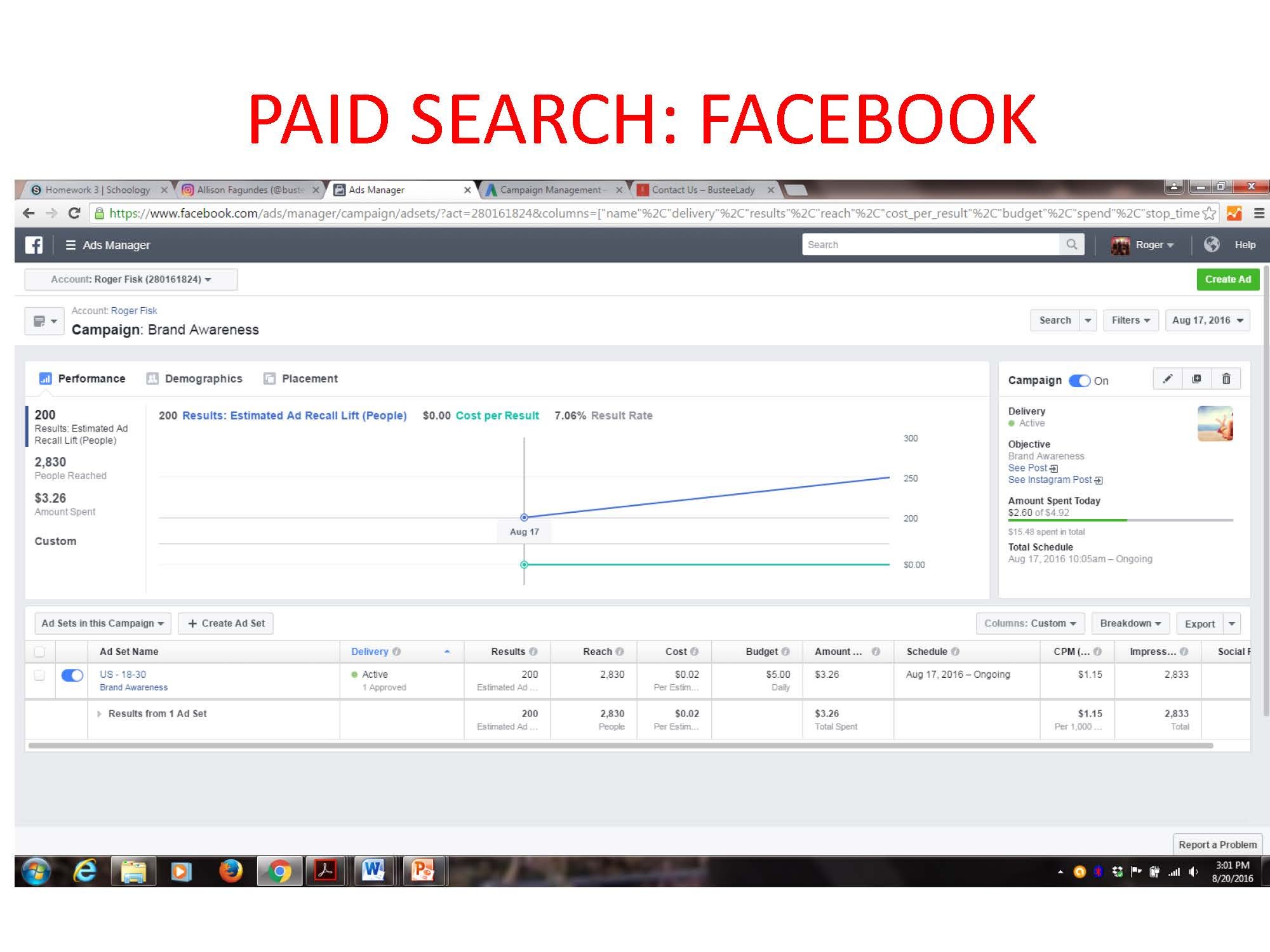Open the Columns: Custom dropdown
Viewport: 1270px width, 952px height.
click(x=1030, y=623)
